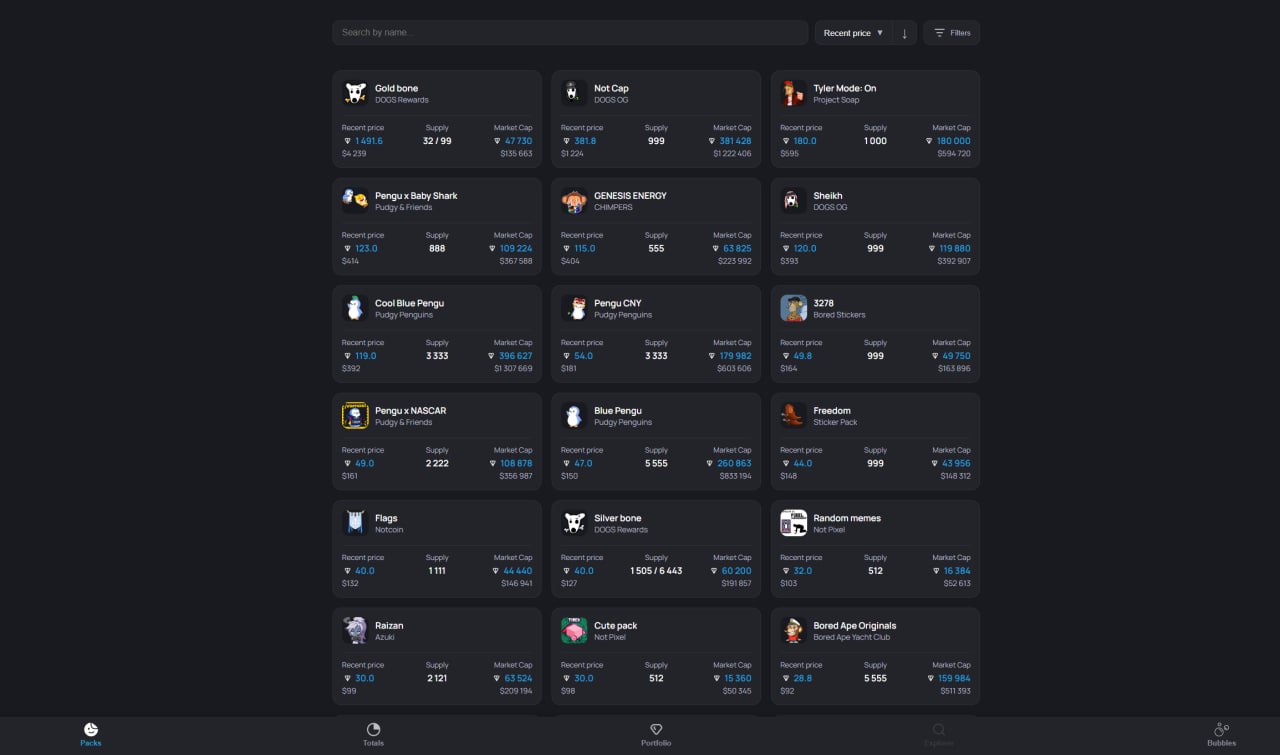Click Bored Ape Originals market cap 159 984
The image size is (1280, 755).
tap(954, 678)
